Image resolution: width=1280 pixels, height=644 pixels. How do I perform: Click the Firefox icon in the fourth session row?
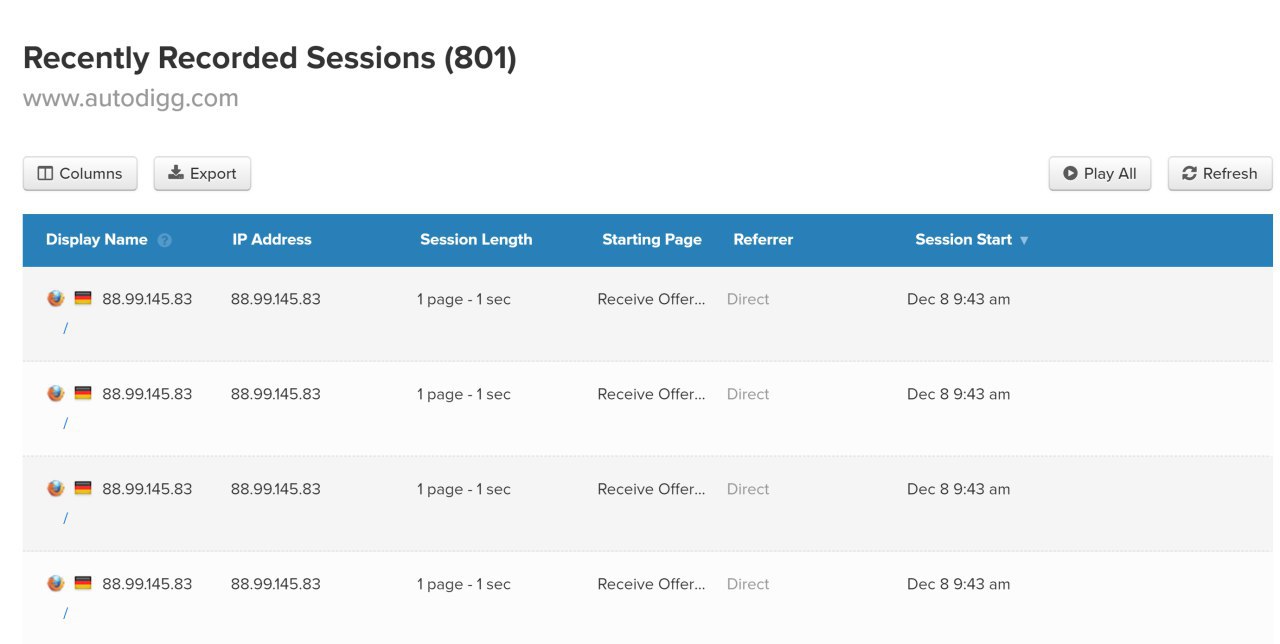(x=56, y=583)
